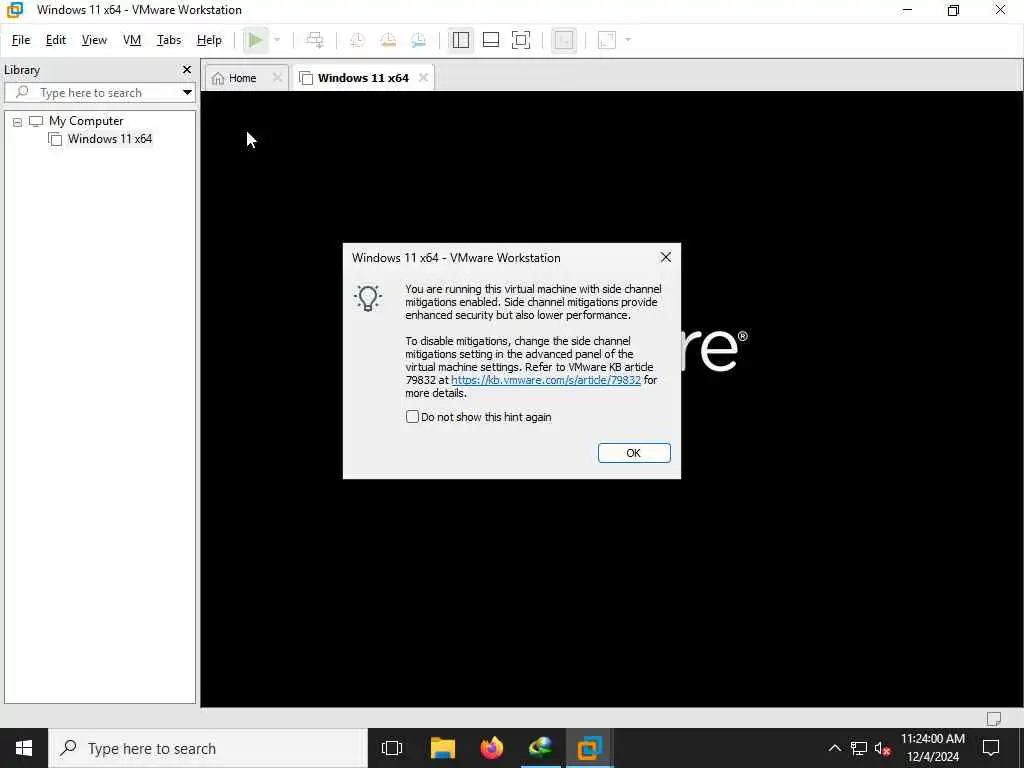Select My Computer in the Library

click(x=86, y=121)
